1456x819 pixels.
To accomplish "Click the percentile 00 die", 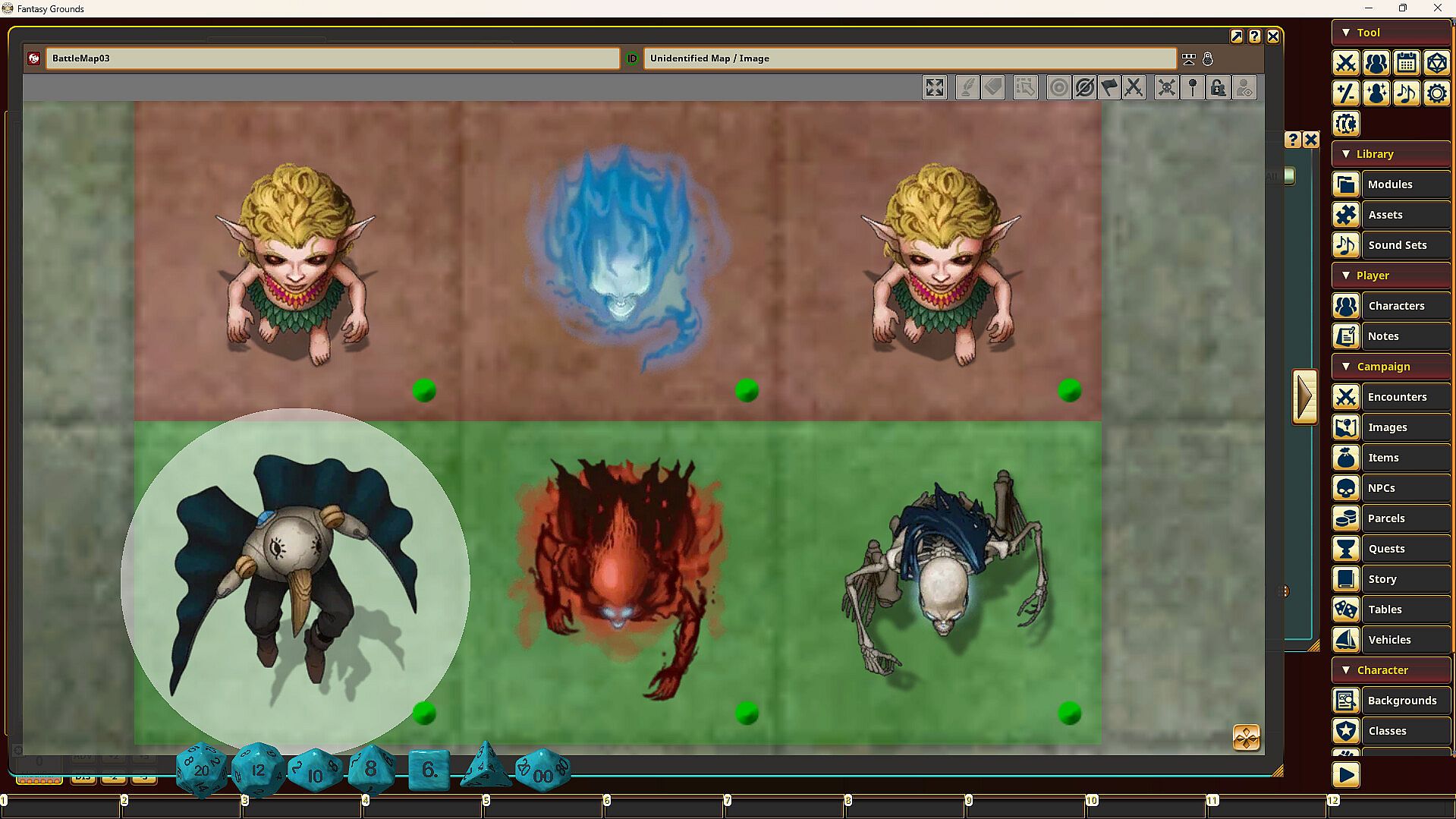I will click(542, 771).
